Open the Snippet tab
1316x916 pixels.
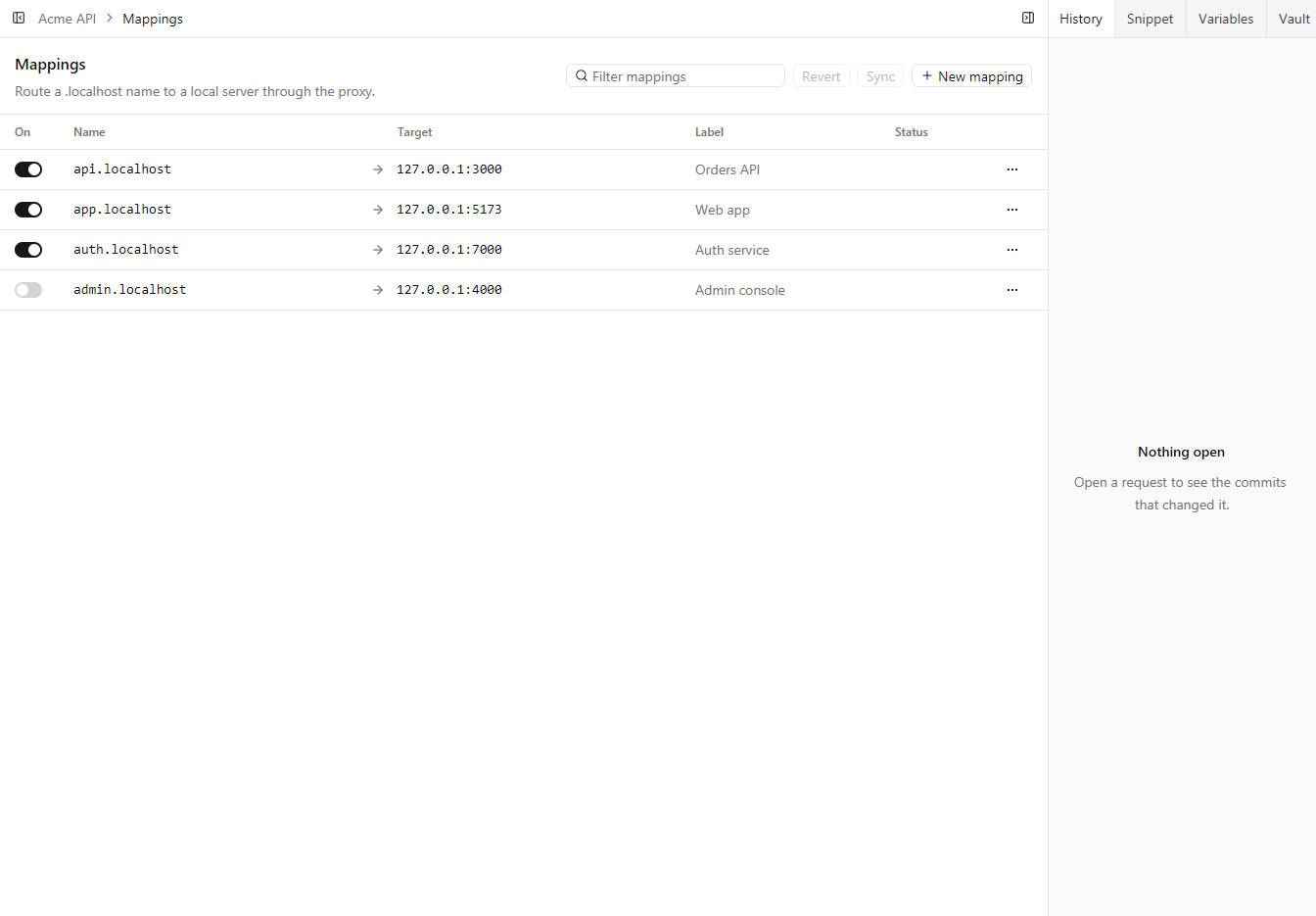[1150, 19]
